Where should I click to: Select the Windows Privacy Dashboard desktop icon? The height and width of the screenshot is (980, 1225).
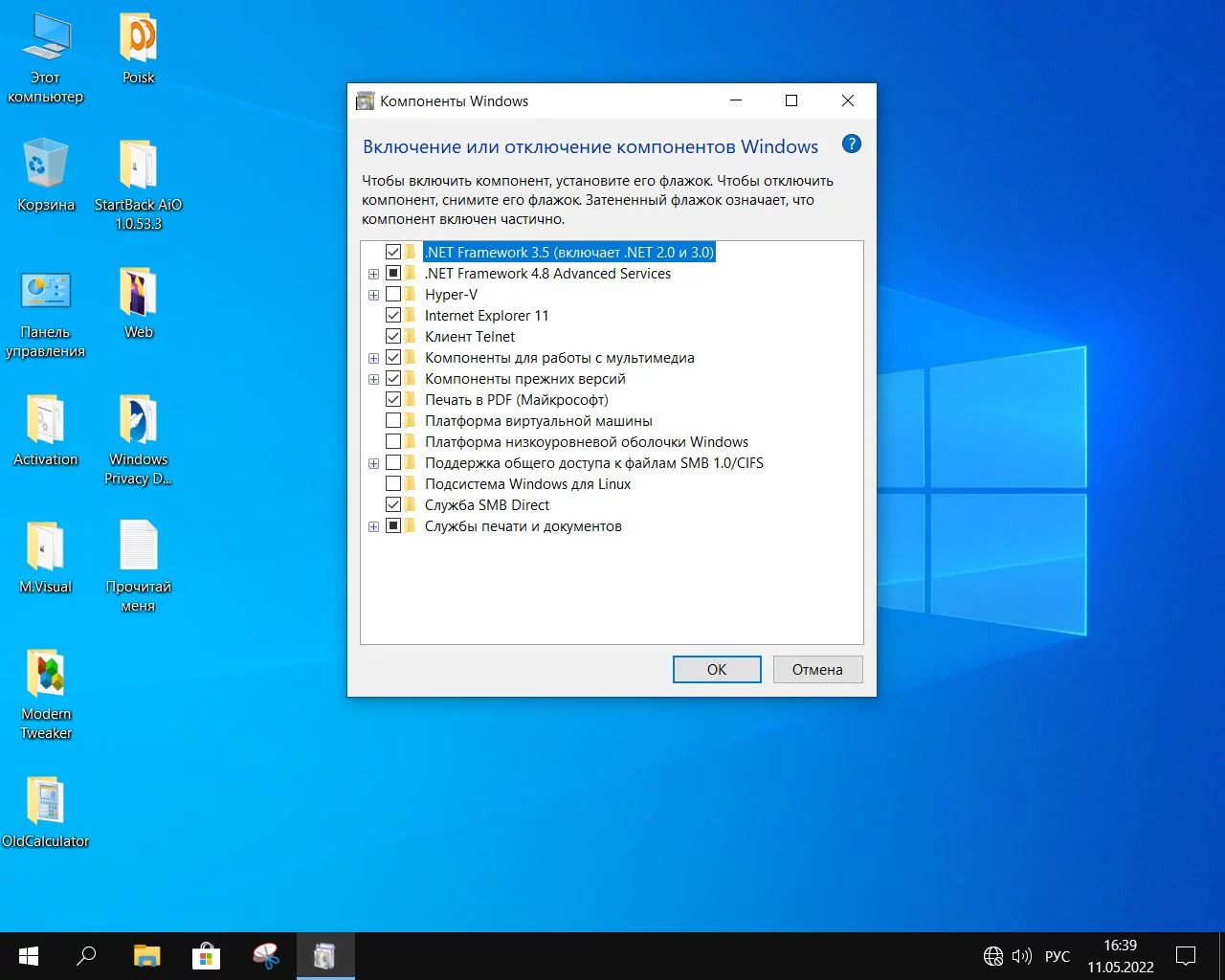tap(138, 421)
